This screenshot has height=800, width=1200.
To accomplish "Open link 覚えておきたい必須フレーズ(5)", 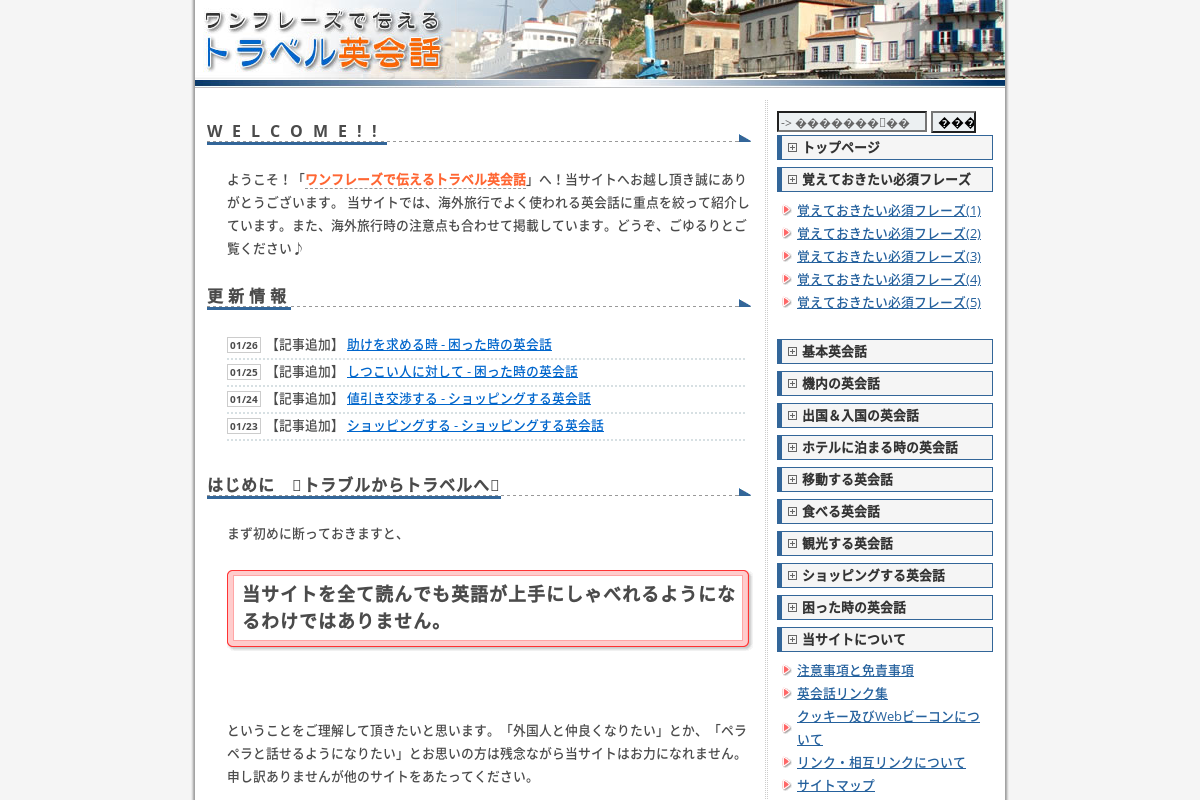I will [x=889, y=302].
